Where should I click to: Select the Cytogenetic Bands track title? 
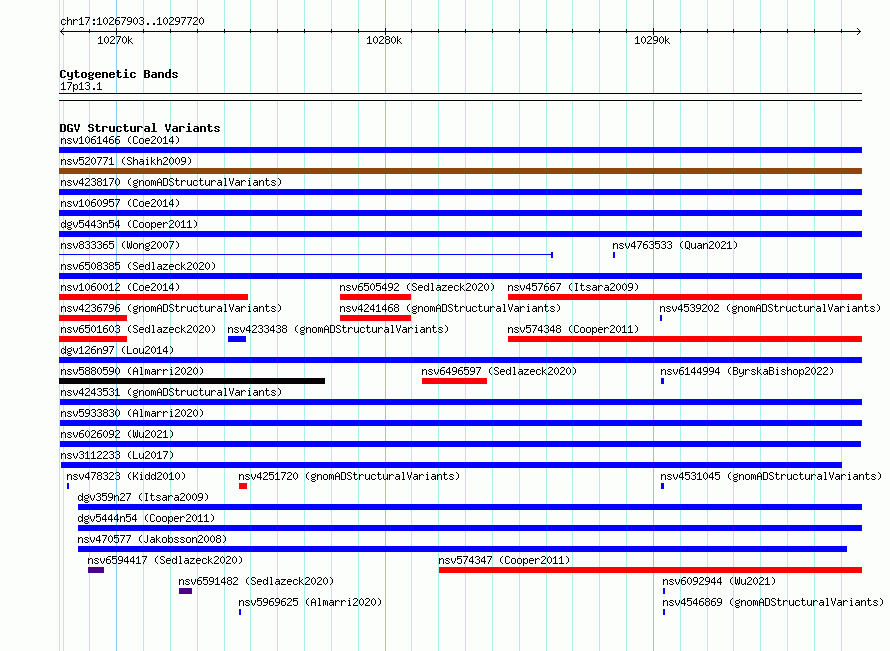click(119, 74)
